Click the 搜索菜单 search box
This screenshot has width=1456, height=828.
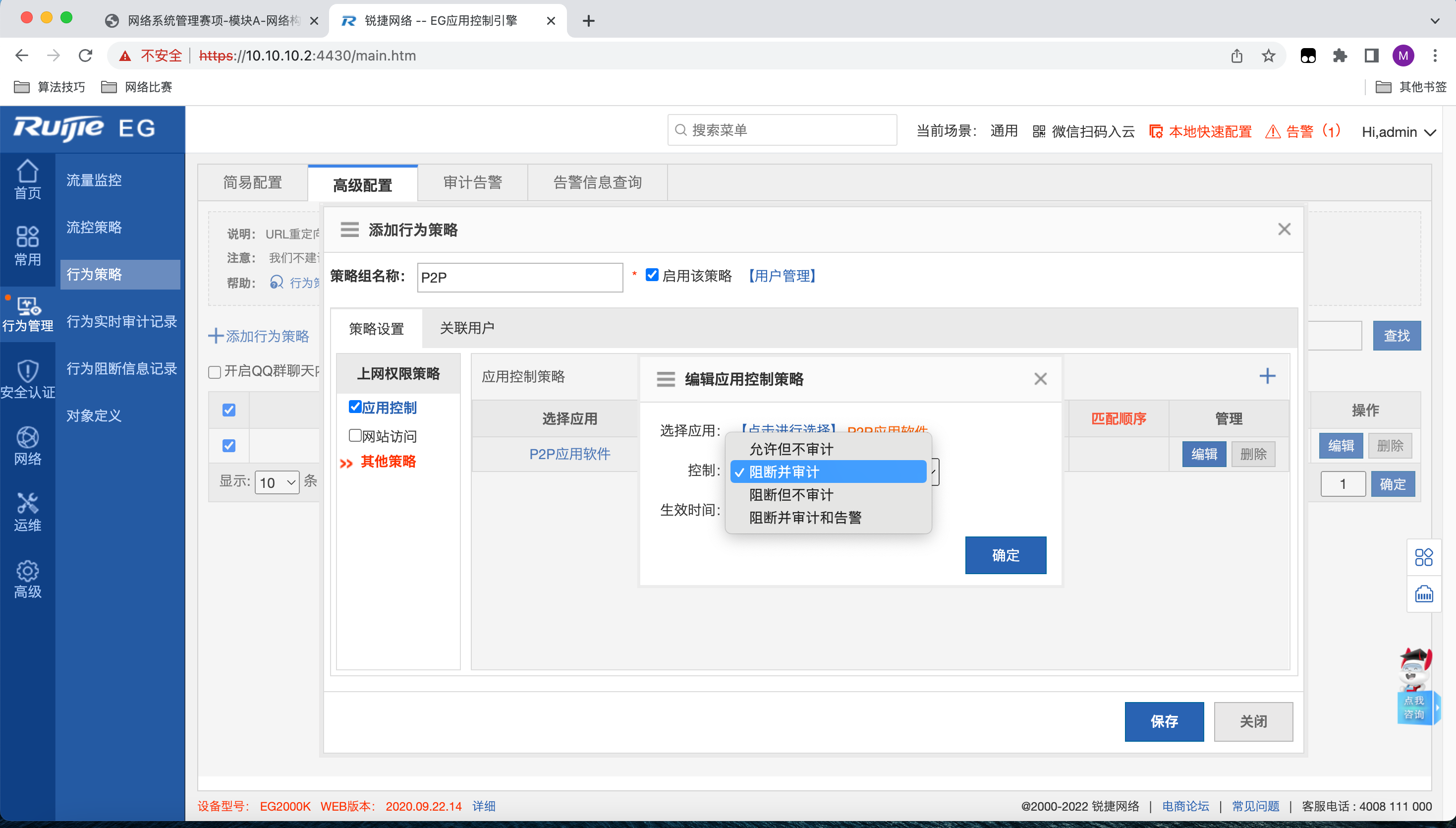(782, 130)
